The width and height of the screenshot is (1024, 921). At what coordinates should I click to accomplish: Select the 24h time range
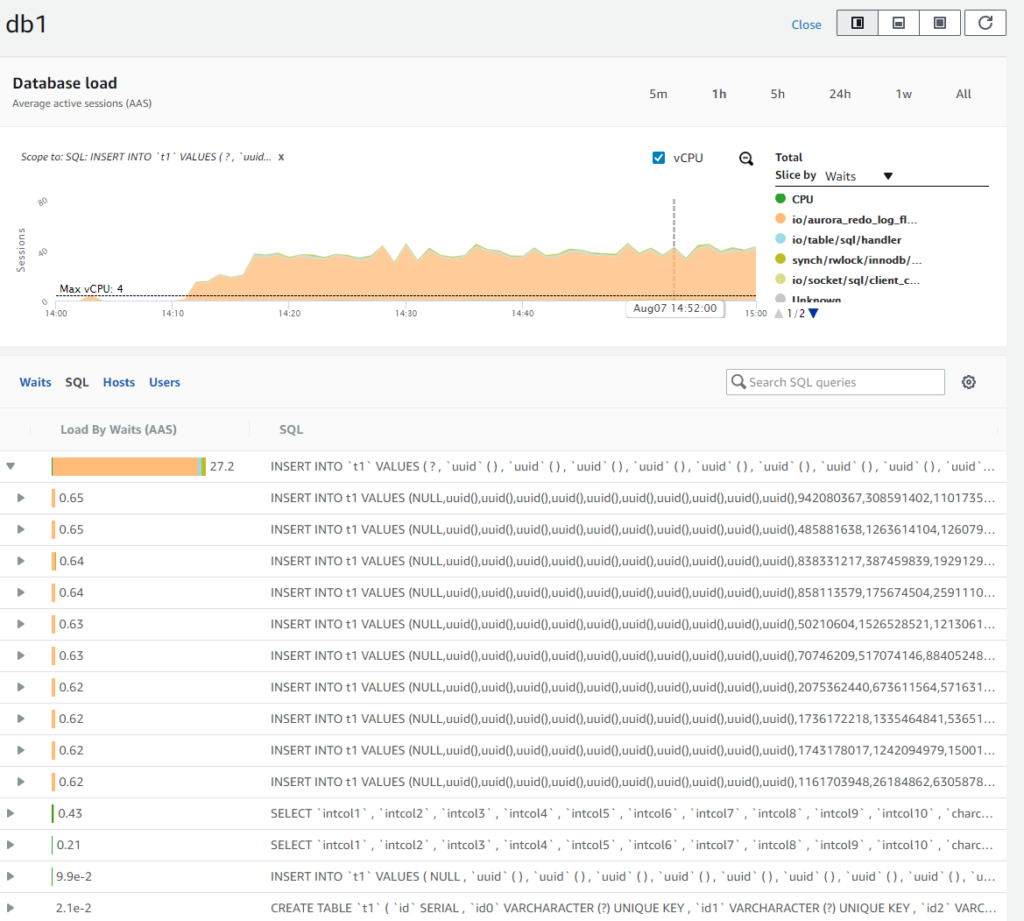(839, 94)
